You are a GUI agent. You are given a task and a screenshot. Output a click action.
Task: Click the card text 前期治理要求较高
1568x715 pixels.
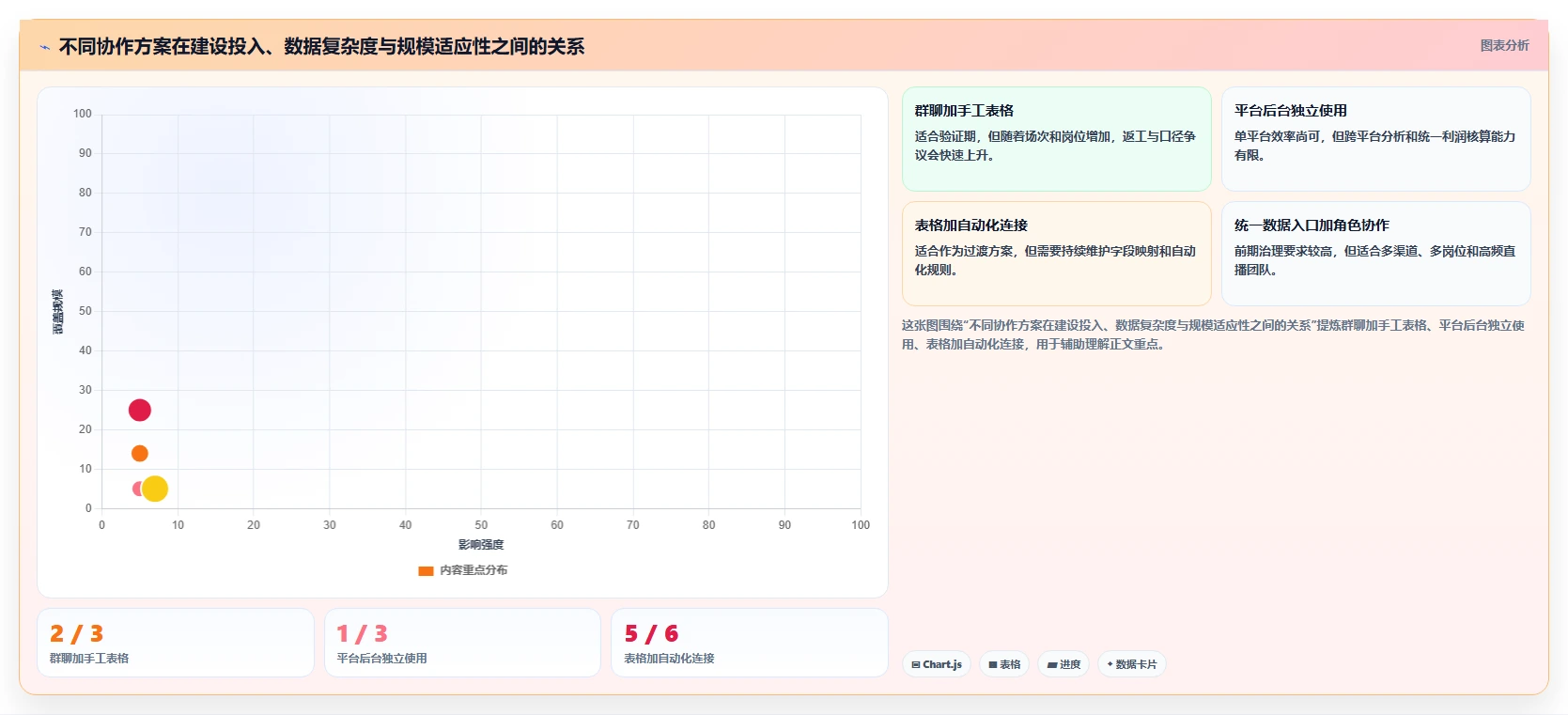[1374, 260]
